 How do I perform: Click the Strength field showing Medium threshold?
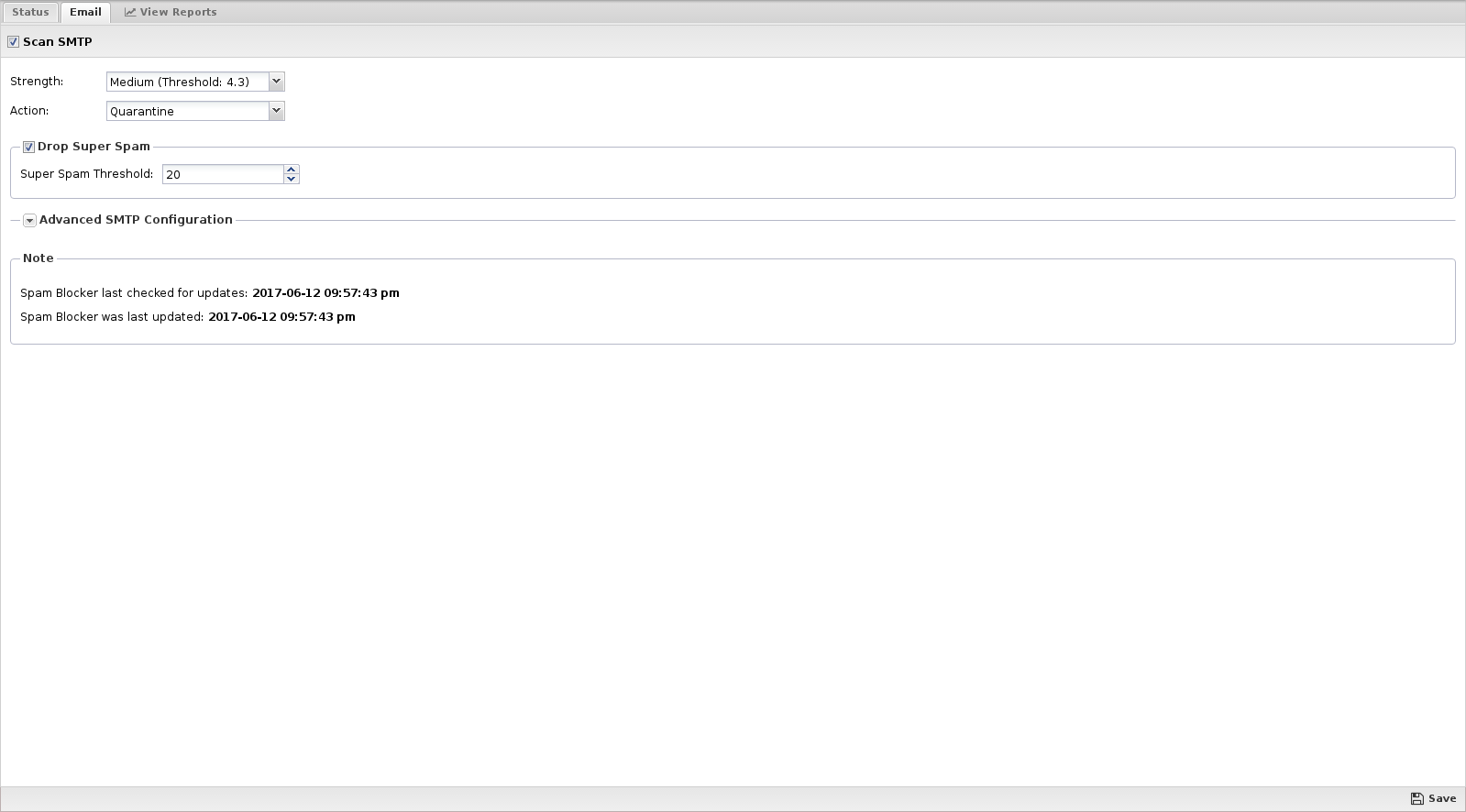click(188, 82)
